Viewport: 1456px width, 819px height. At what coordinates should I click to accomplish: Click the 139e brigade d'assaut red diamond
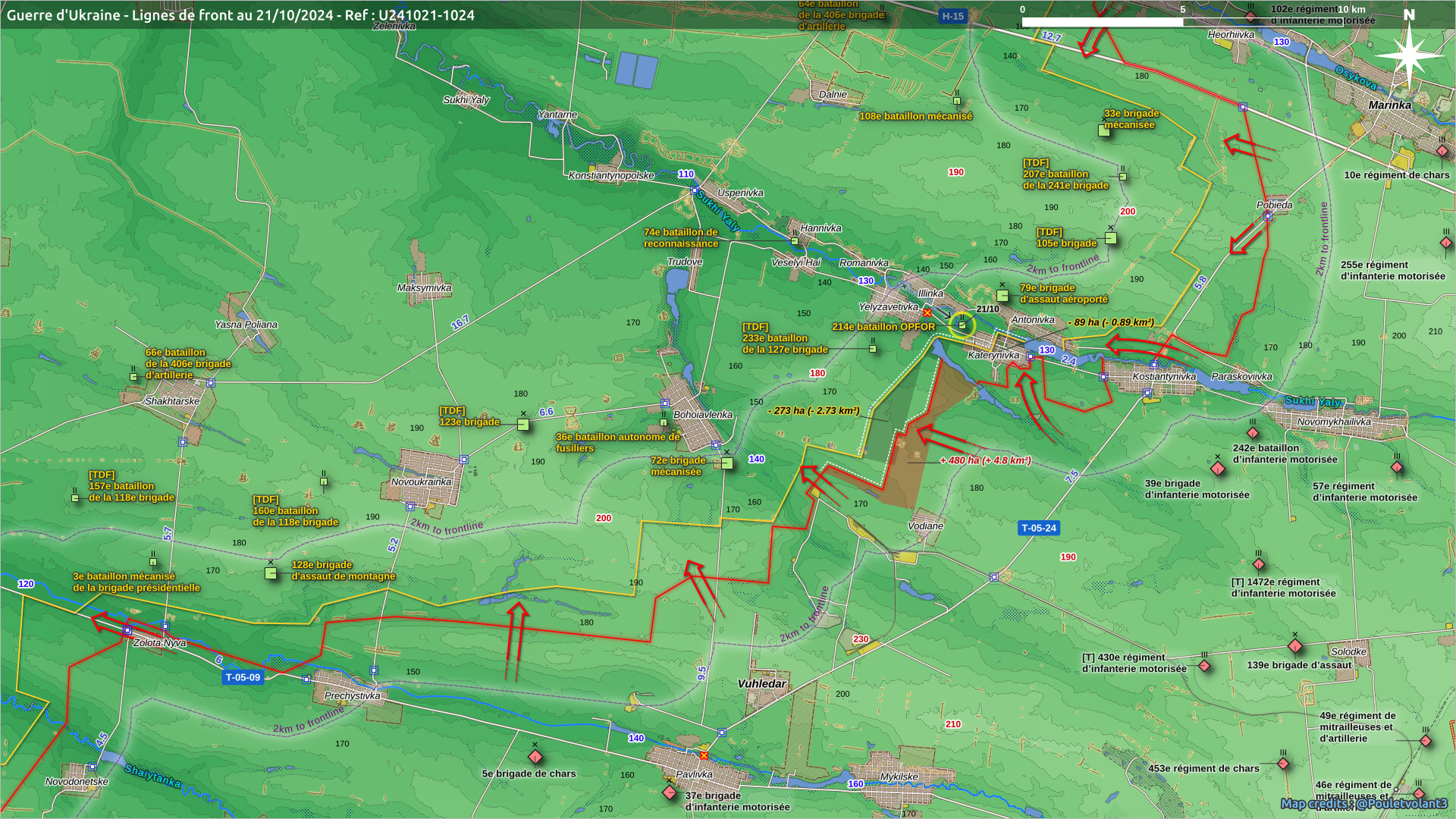[x=1295, y=646]
